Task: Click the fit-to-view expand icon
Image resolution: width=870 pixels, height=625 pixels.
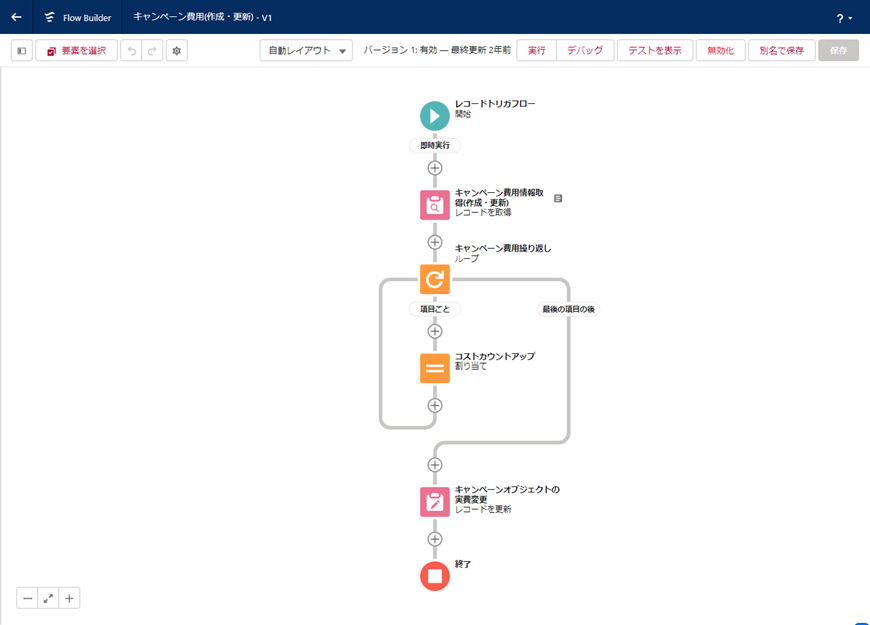Action: coord(48,598)
